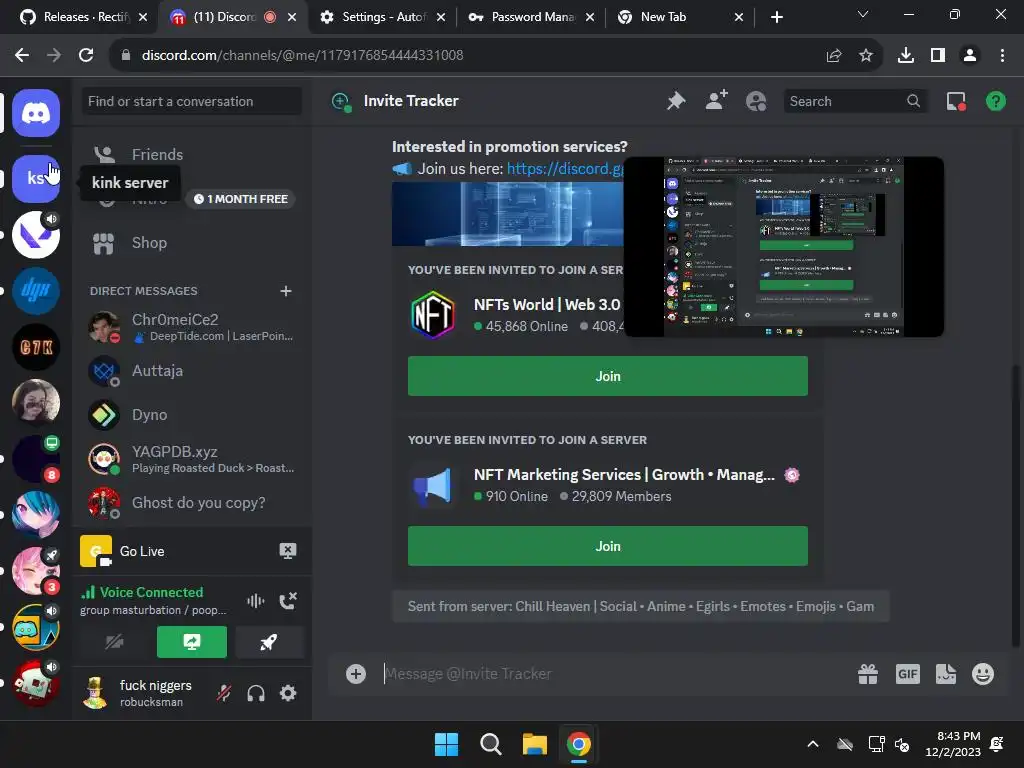Click the stream preview popout thumbnail
Viewport: 1024px width, 768px height.
point(784,247)
